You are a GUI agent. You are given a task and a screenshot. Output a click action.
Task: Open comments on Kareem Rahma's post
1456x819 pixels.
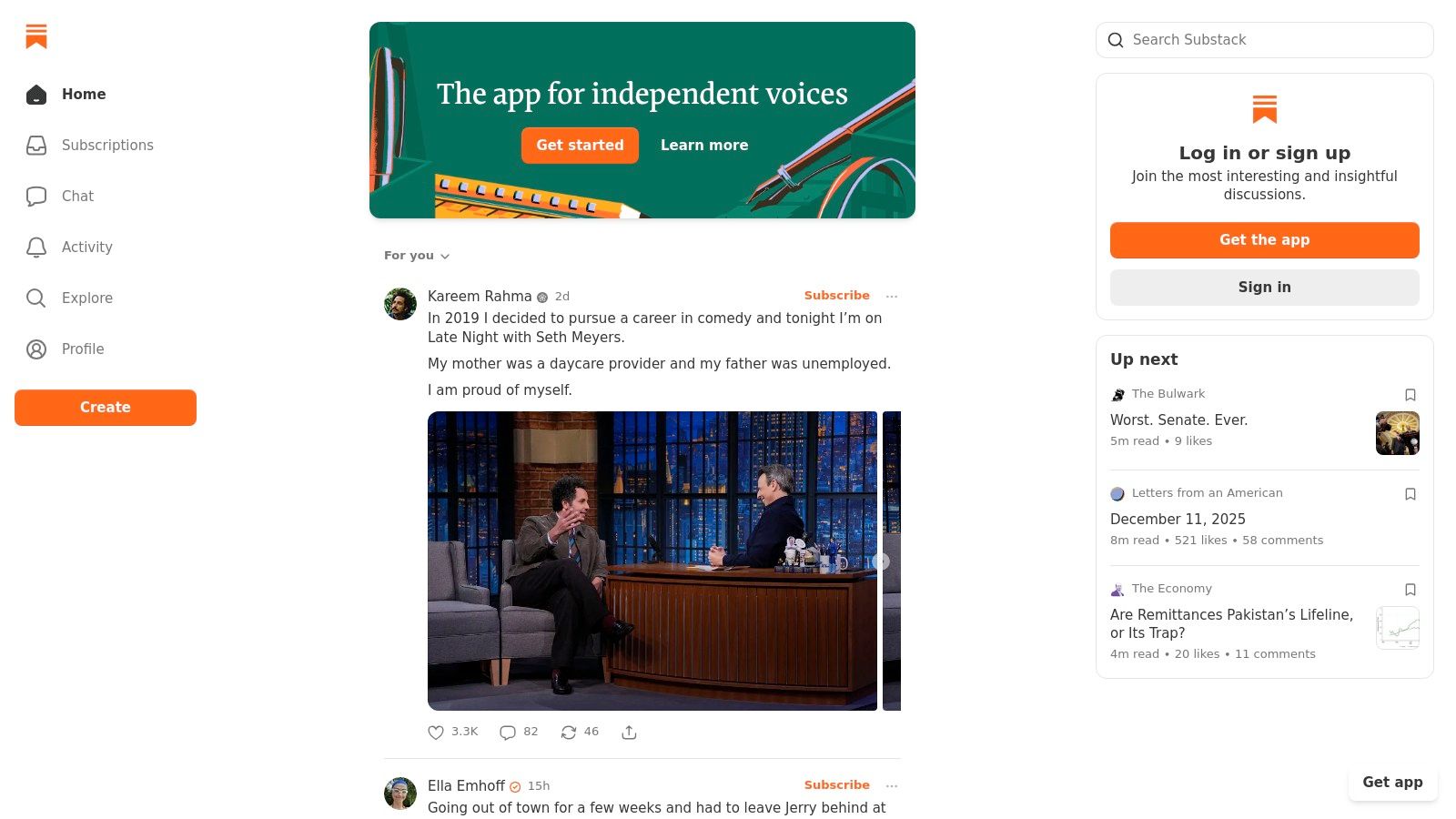coord(508,733)
